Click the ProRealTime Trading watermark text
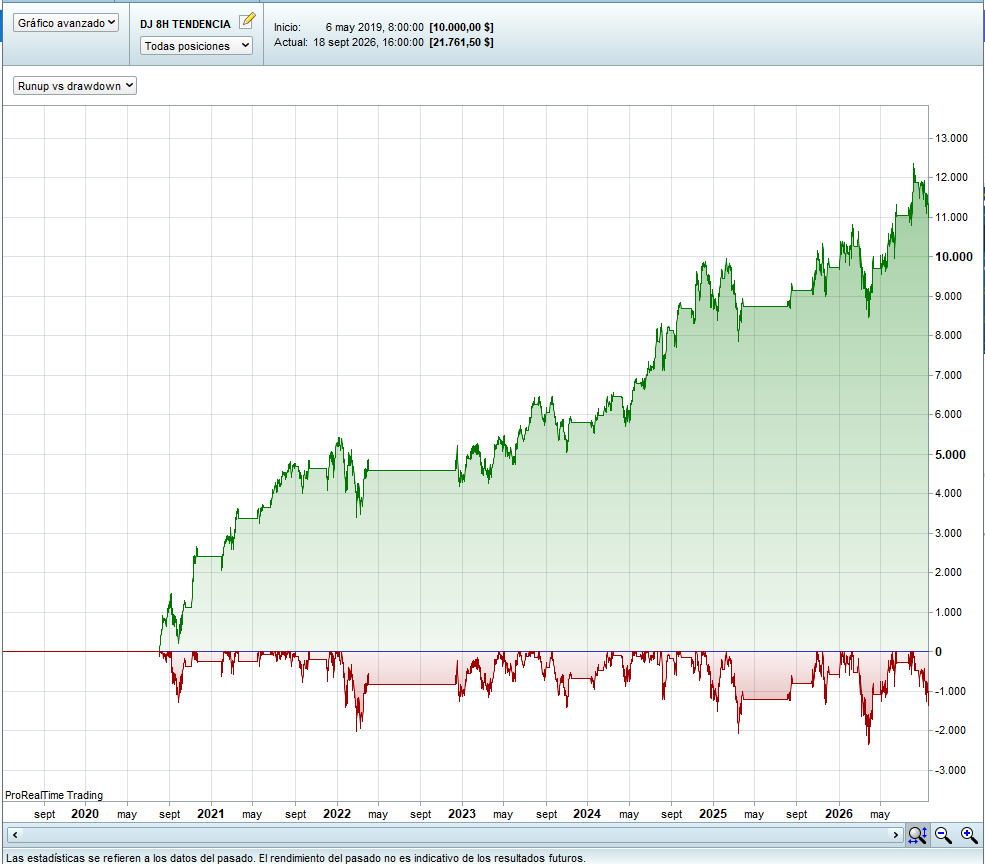 [x=54, y=795]
